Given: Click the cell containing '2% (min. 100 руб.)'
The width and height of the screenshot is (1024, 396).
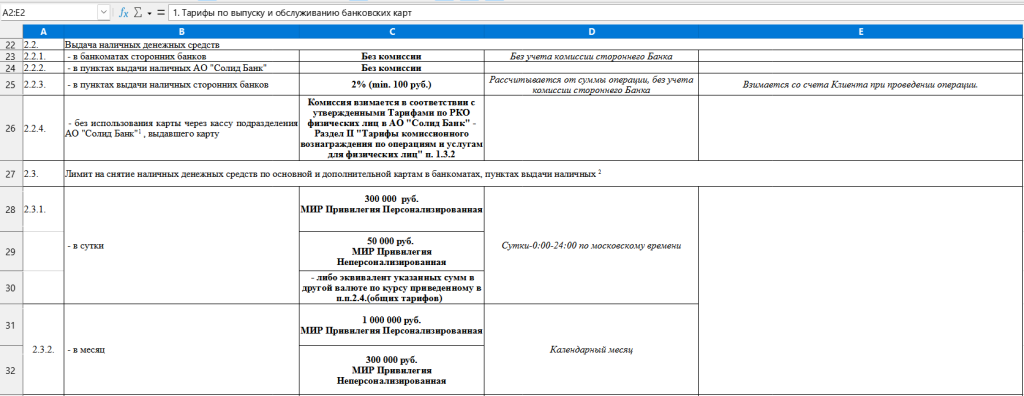Looking at the screenshot, I should 392,84.
